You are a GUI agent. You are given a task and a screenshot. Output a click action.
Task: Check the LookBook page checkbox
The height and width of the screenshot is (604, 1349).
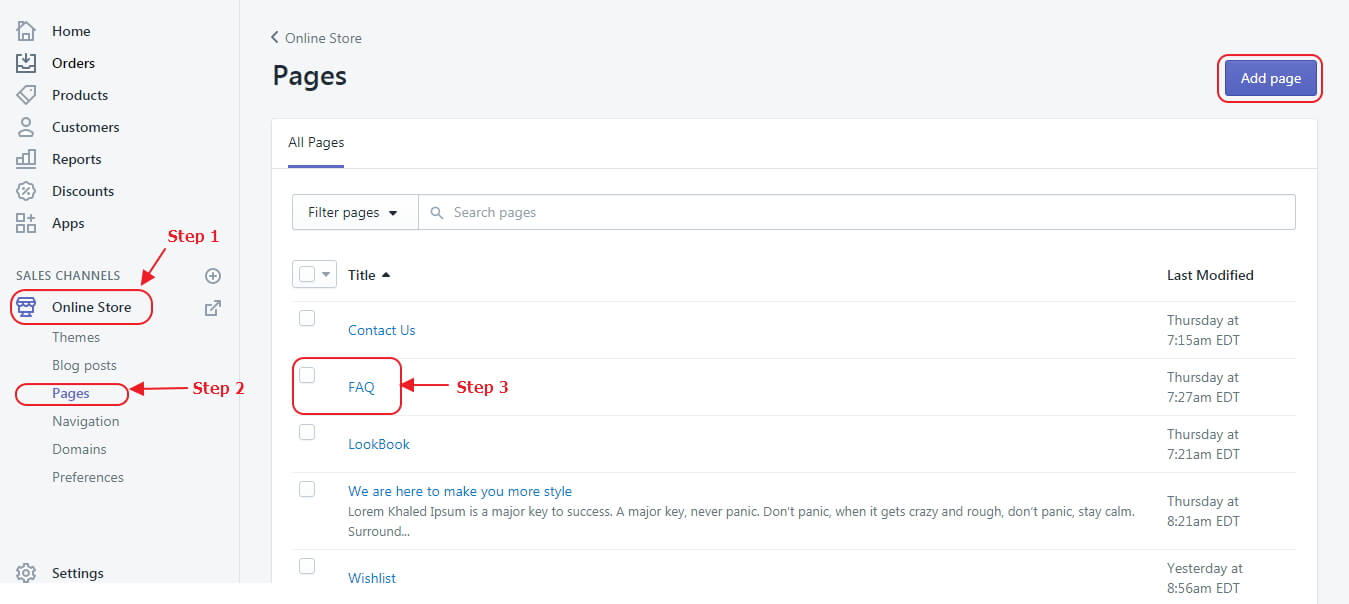coord(307,432)
